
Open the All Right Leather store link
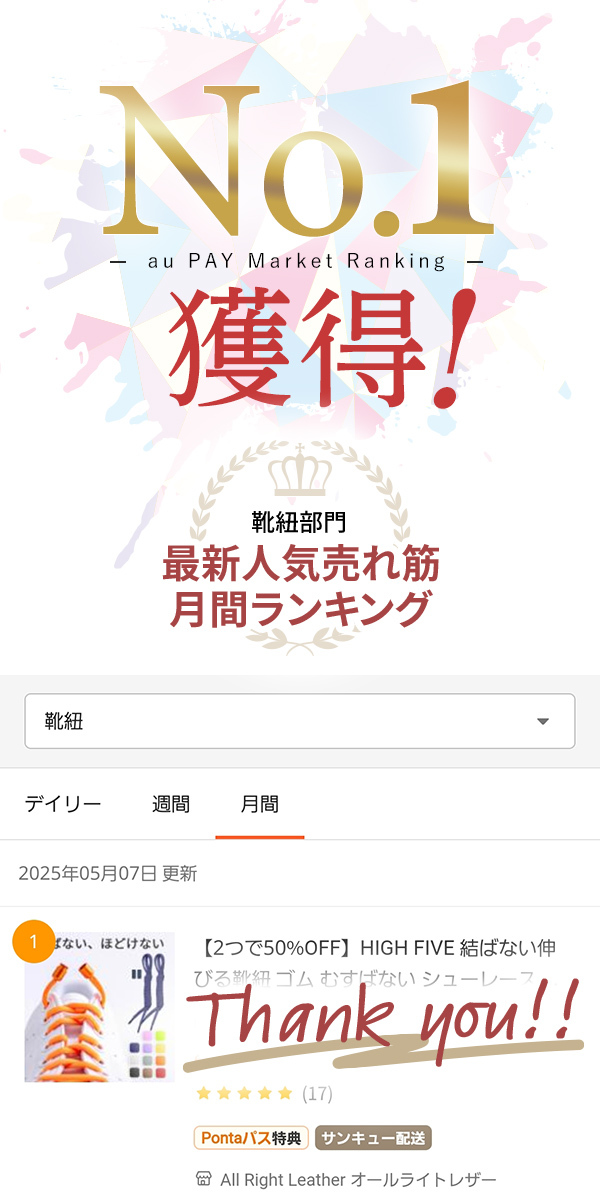coord(358,1179)
